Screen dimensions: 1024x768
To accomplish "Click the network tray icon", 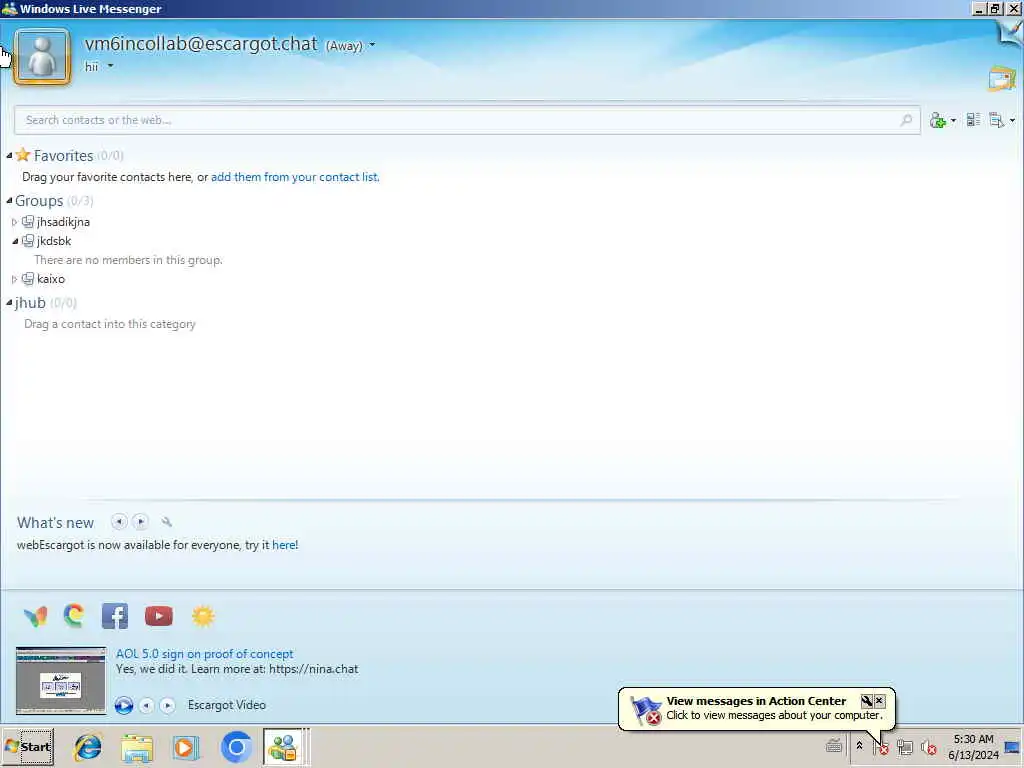I will click(x=905, y=746).
